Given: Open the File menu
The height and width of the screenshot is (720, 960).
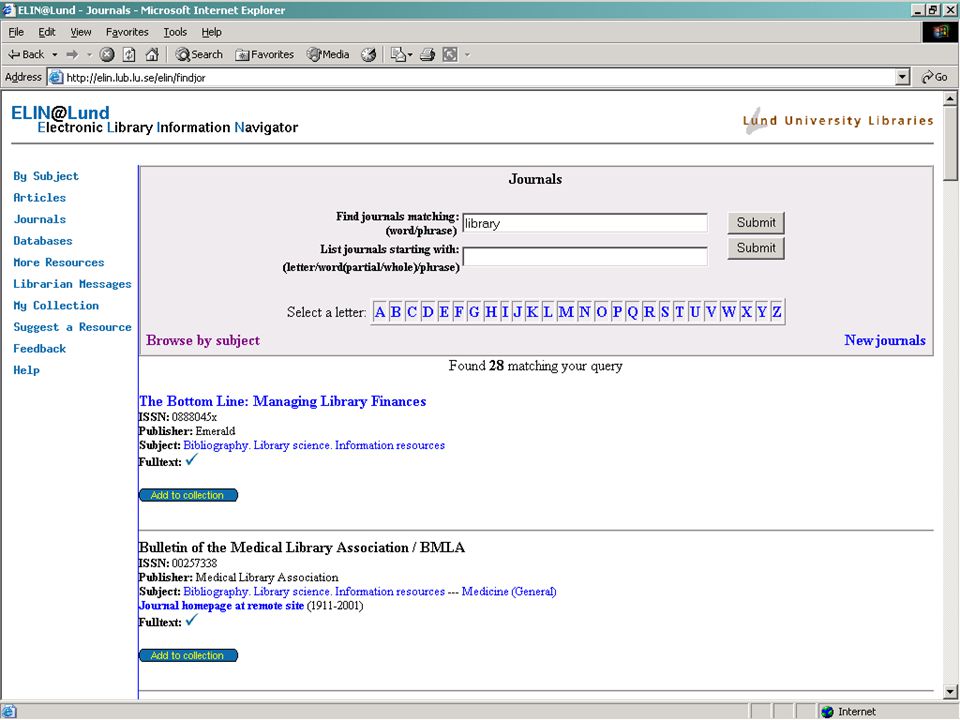Looking at the screenshot, I should pos(16,32).
